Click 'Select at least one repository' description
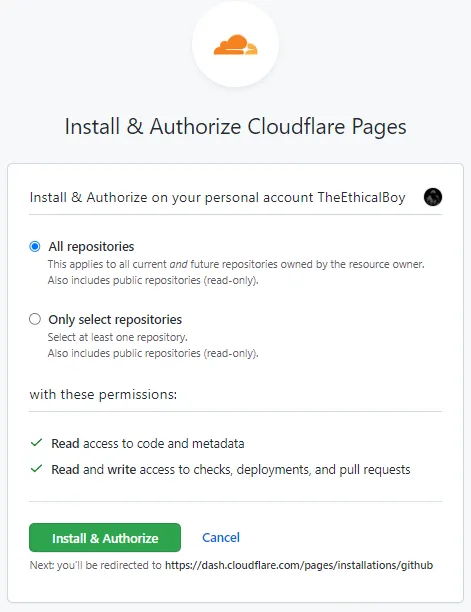Image resolution: width=471 pixels, height=612 pixels. click(x=117, y=337)
